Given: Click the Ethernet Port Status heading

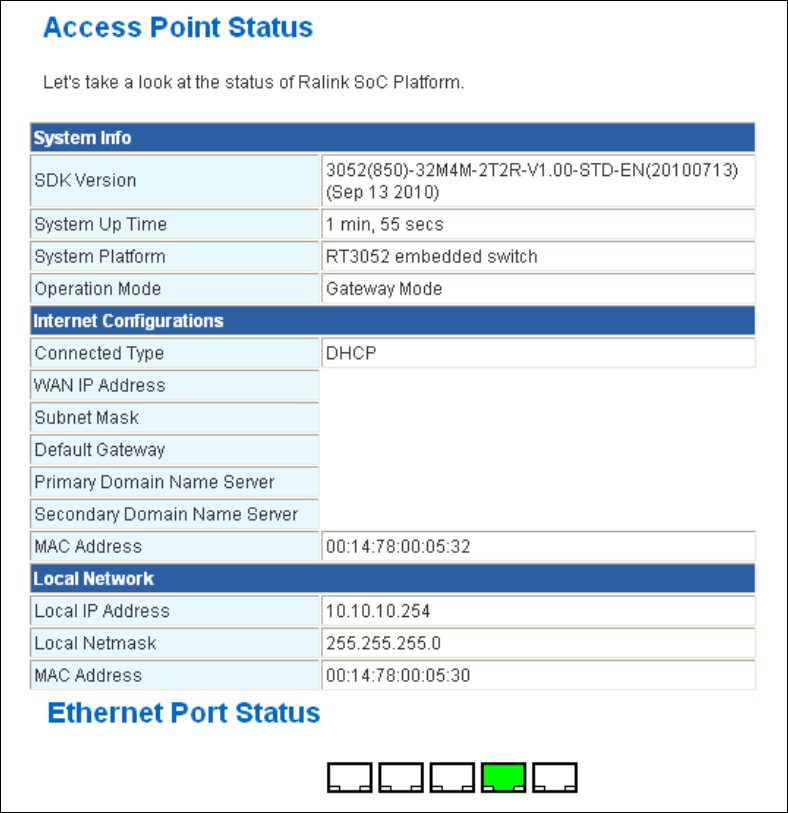Looking at the screenshot, I should click(x=184, y=713).
